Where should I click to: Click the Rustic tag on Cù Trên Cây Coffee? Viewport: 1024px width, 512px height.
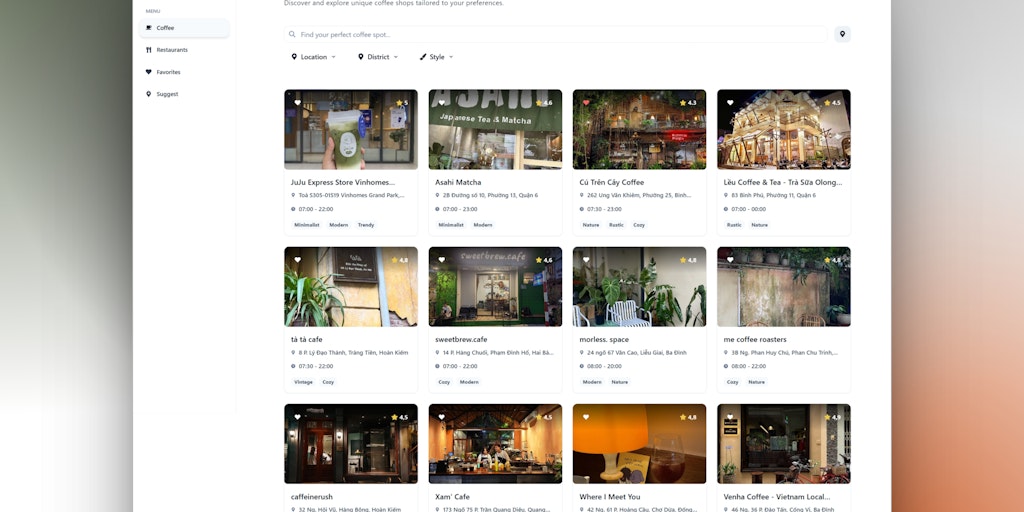click(616, 225)
